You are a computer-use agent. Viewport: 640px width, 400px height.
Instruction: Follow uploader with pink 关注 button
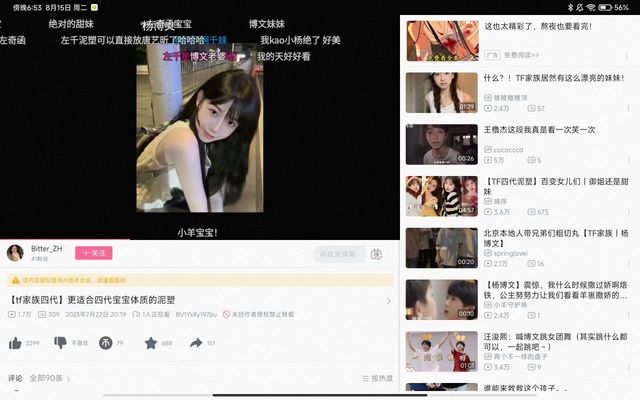[x=93, y=253]
